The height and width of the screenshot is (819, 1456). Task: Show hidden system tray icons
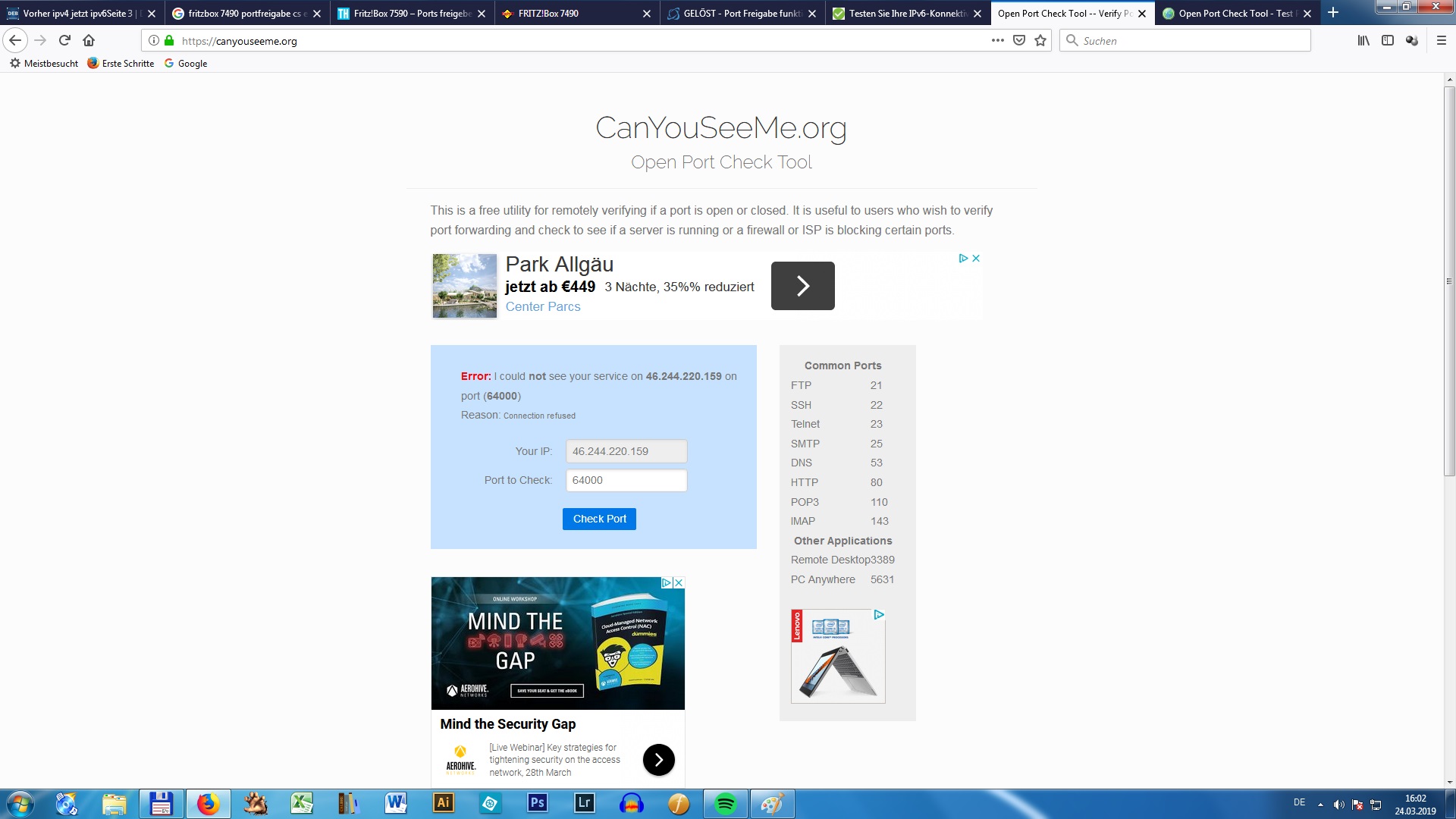[1320, 805]
